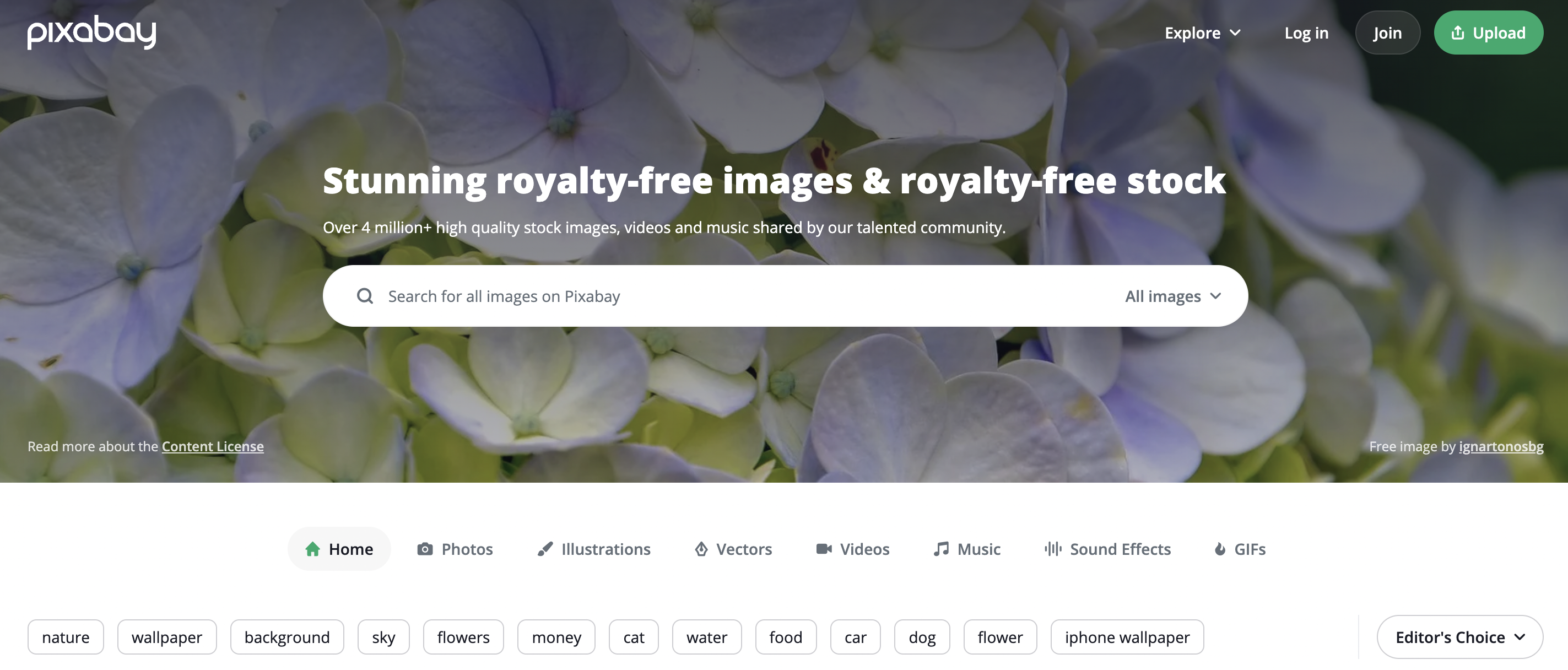Click the flame icon beside GIFs
The width and height of the screenshot is (1568, 670).
tap(1220, 549)
